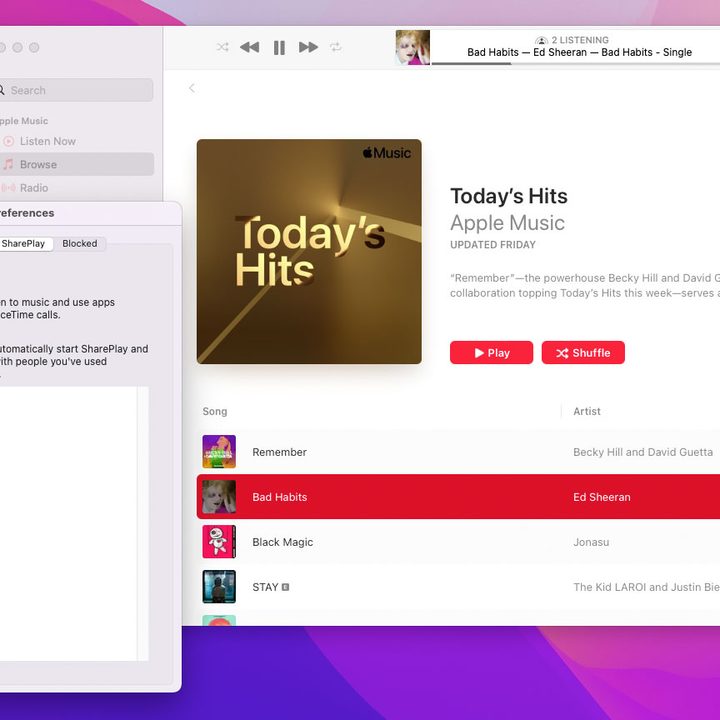720x720 pixels.
Task: Click the Listen Now play-circle icon
Action: pyautogui.click(x=9, y=141)
